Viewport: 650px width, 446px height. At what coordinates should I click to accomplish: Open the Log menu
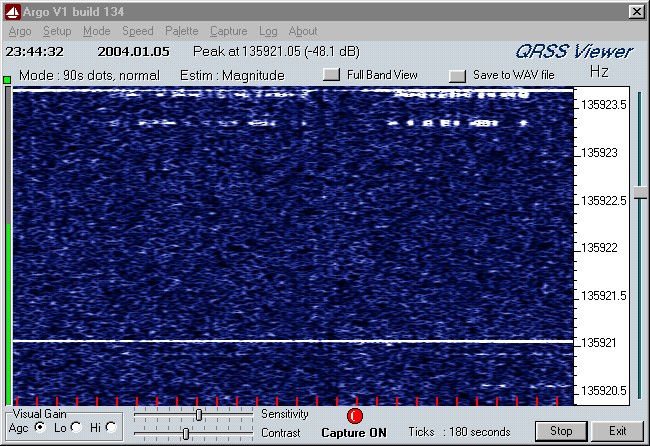pyautogui.click(x=268, y=31)
